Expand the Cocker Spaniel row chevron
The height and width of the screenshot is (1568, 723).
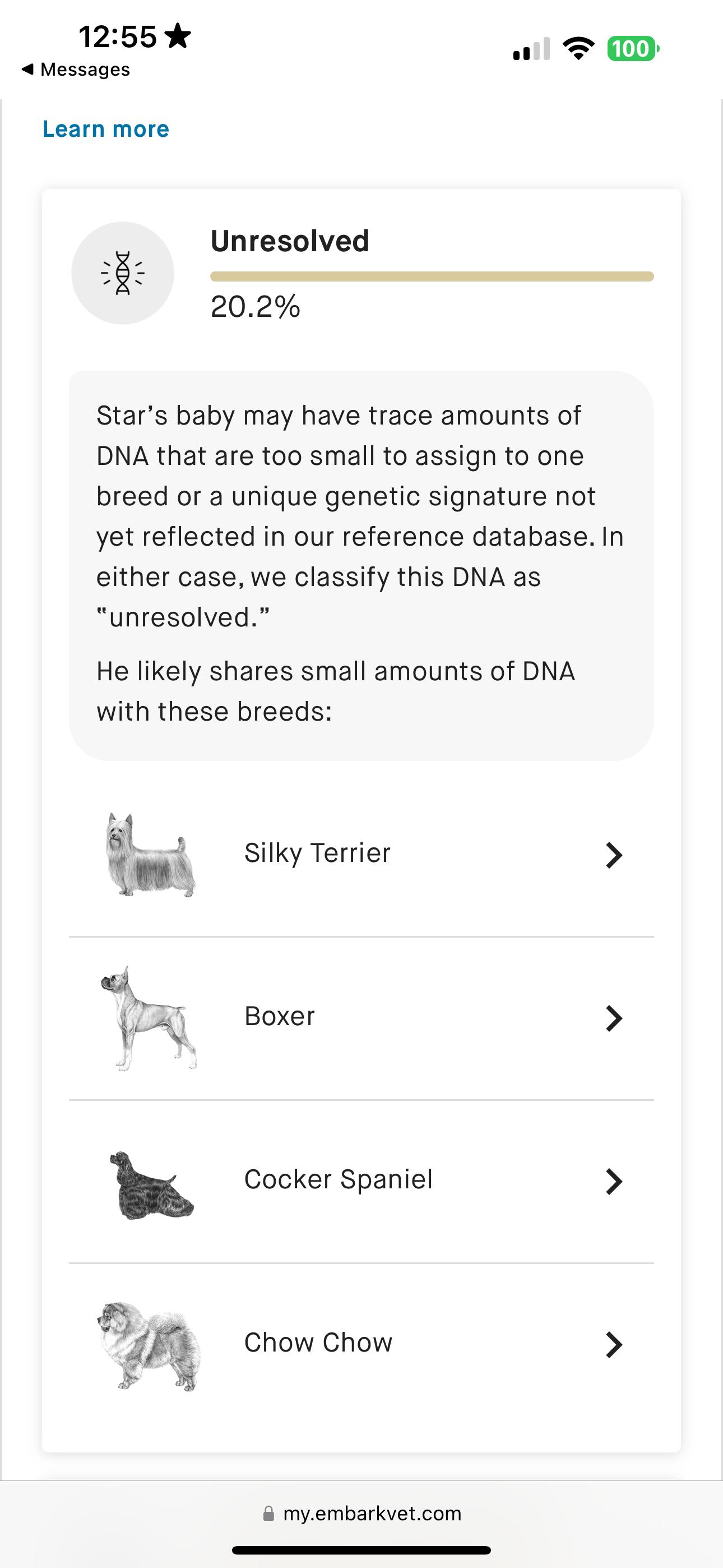[x=614, y=1182]
